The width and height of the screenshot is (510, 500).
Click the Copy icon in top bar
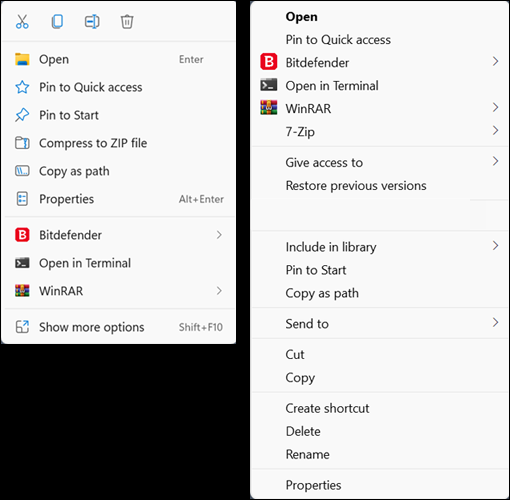tap(57, 22)
